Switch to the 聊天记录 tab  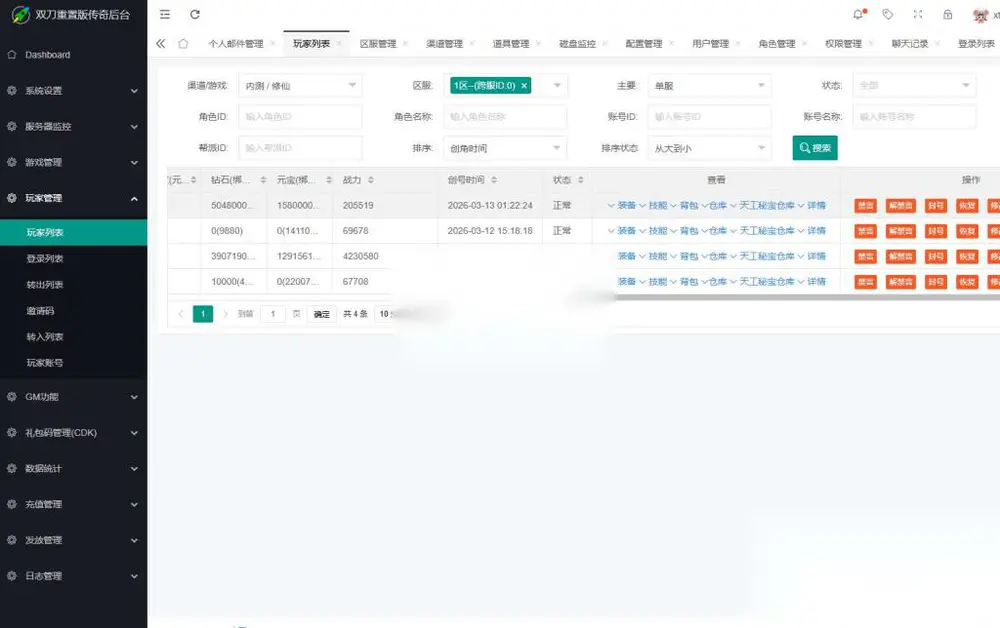[910, 43]
